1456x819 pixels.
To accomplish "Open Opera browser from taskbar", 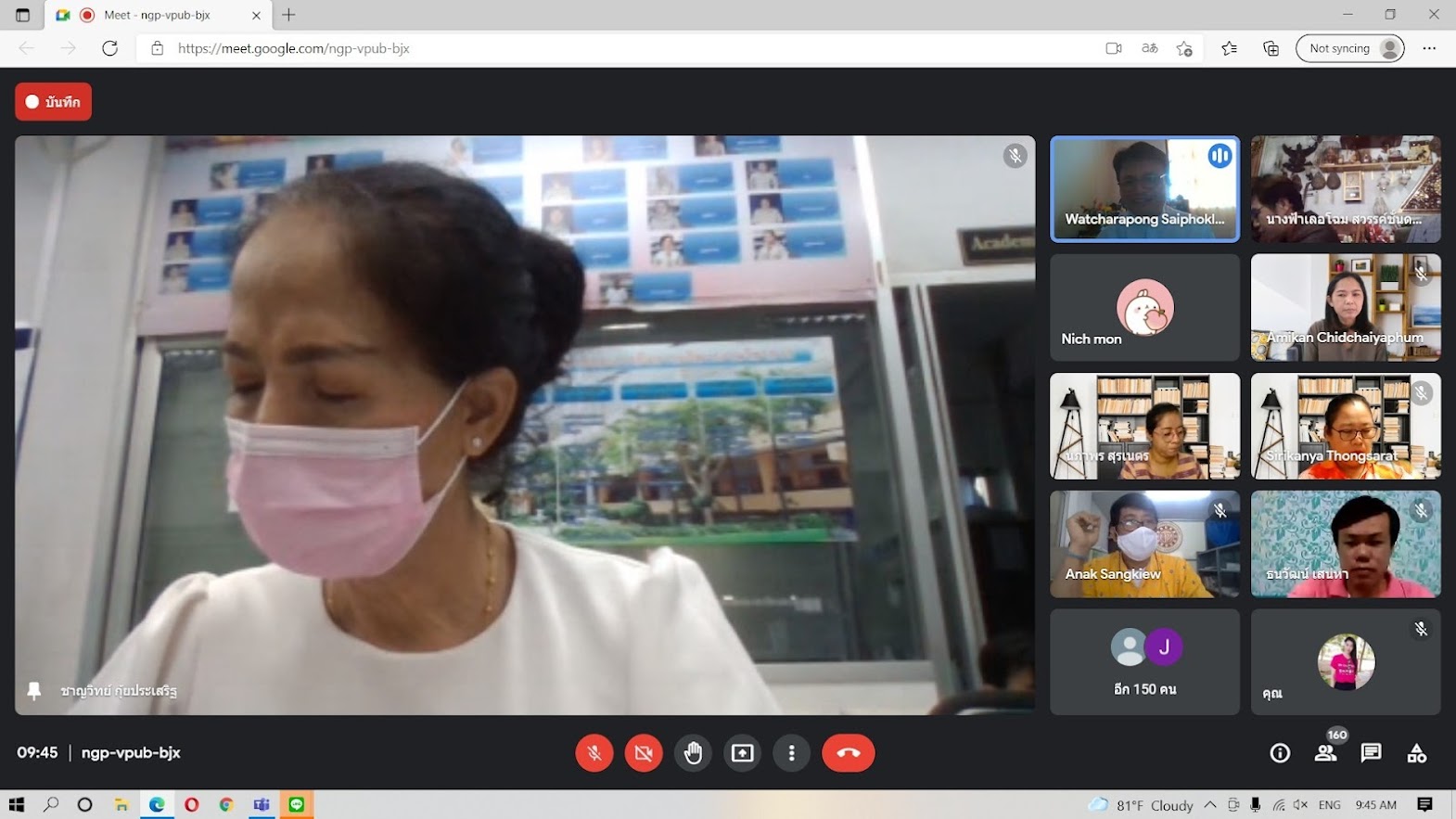I will point(192,804).
